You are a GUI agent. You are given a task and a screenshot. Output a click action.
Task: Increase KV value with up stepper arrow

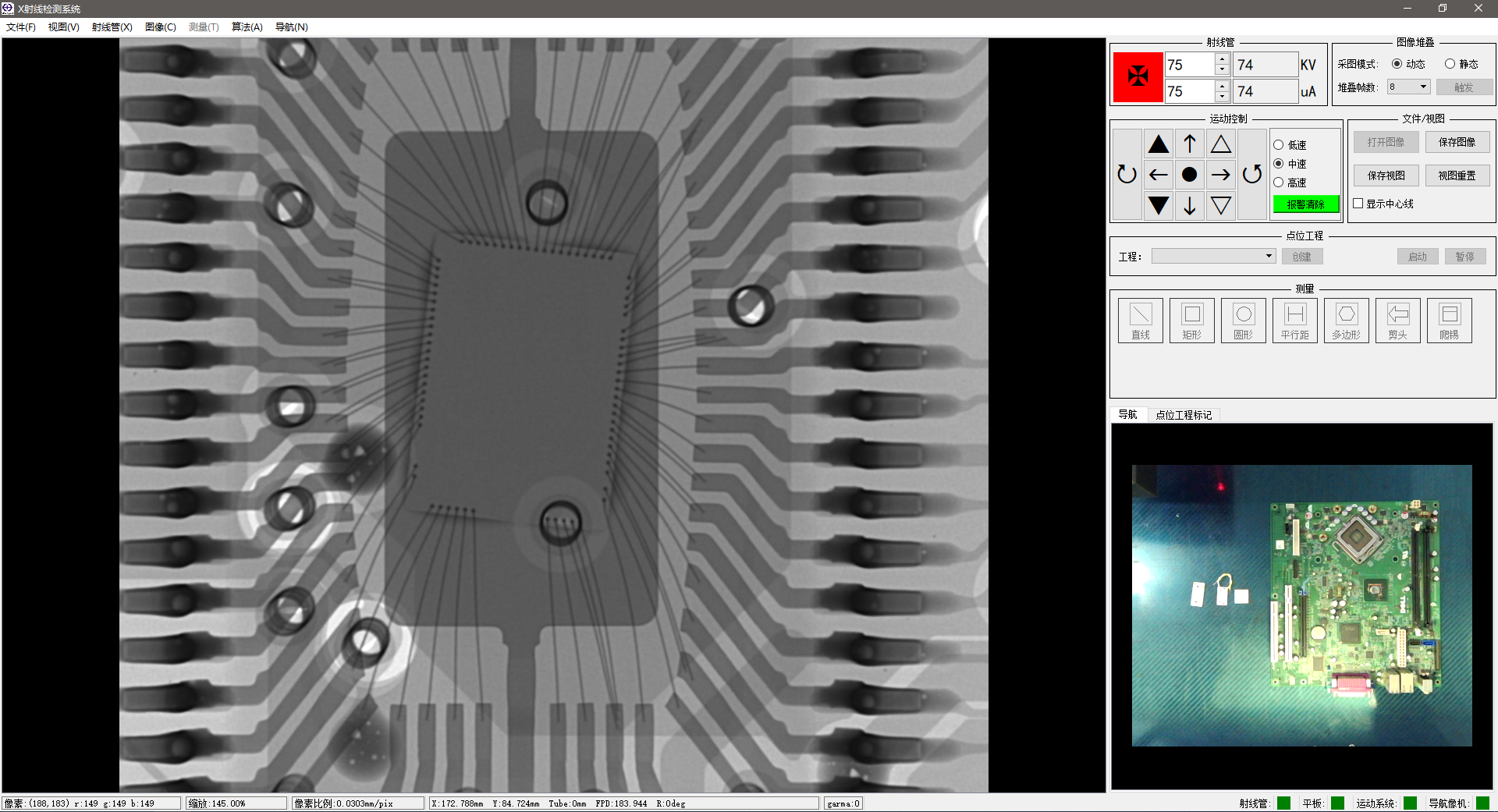1222,59
